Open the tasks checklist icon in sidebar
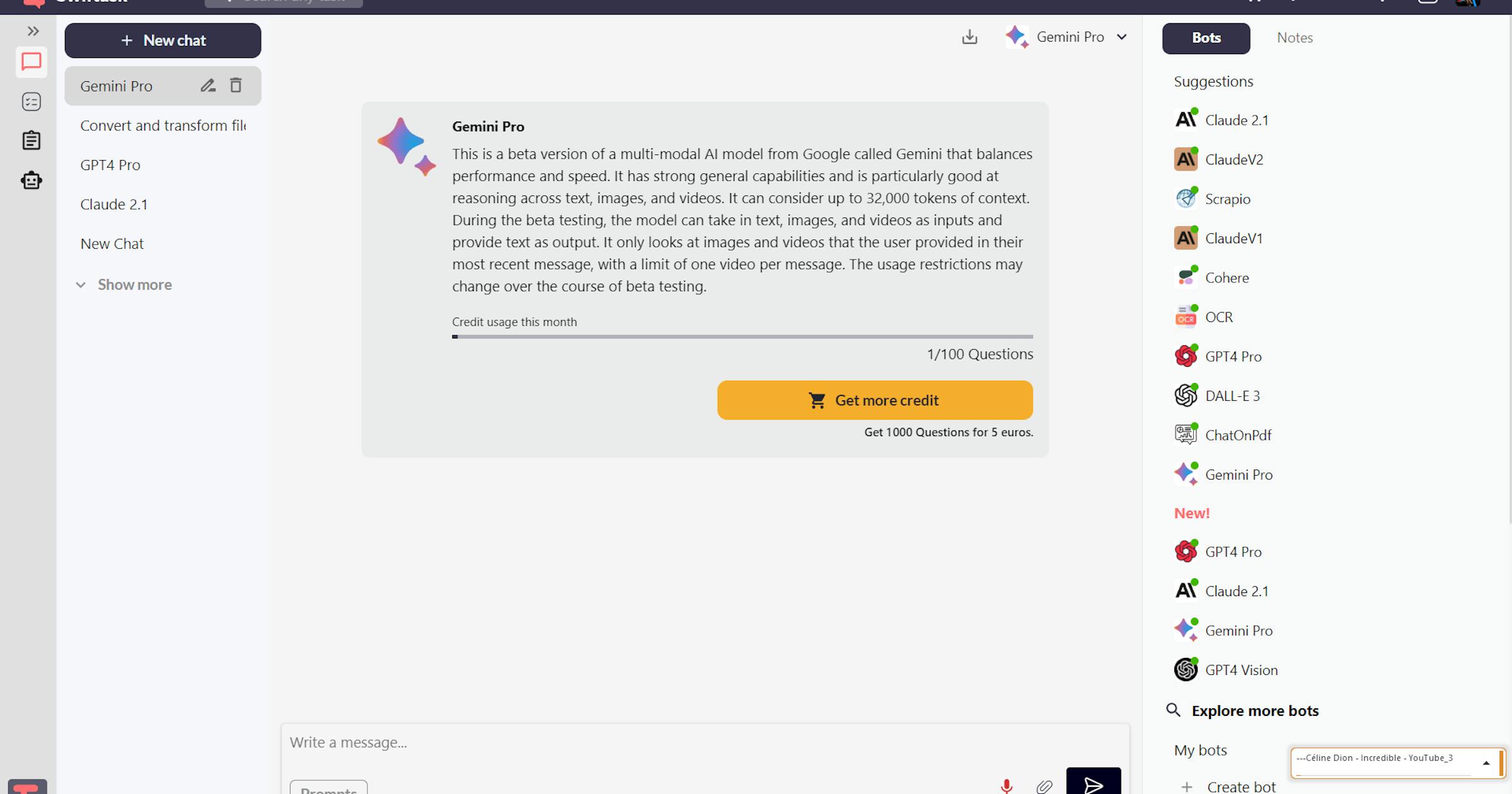Image resolution: width=1512 pixels, height=794 pixels. click(31, 101)
